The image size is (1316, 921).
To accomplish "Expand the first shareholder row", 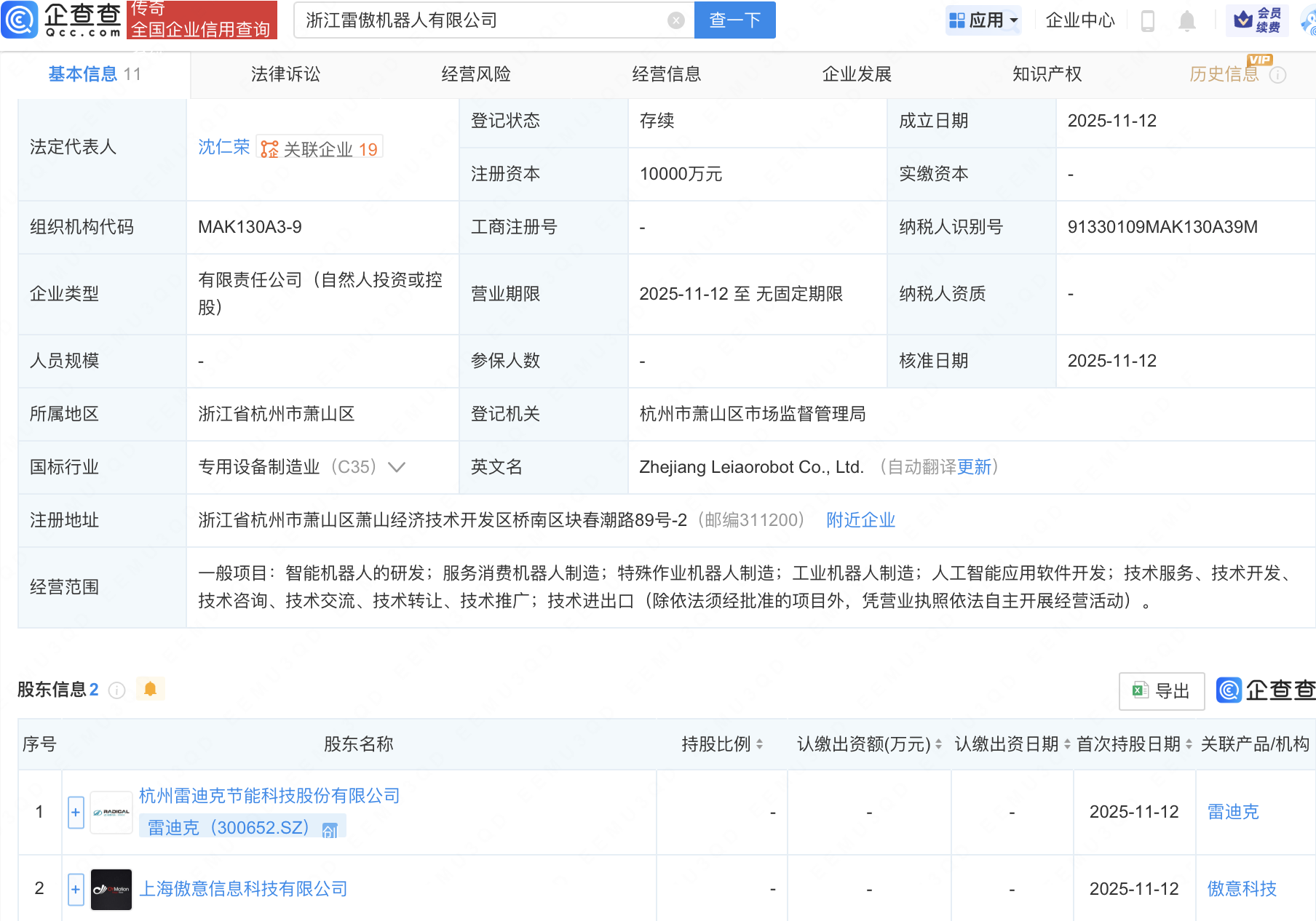I will coord(76,812).
